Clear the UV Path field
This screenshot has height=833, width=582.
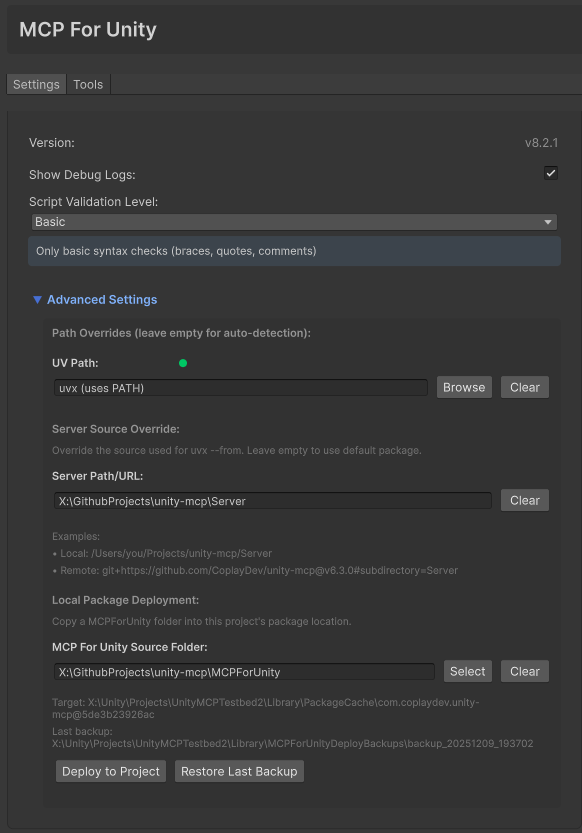point(524,387)
